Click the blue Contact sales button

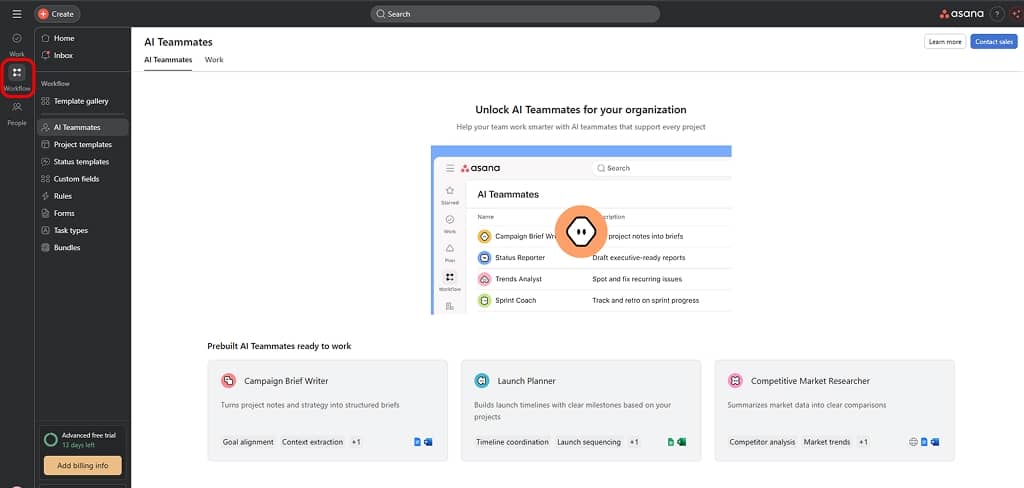pyautogui.click(x=993, y=42)
